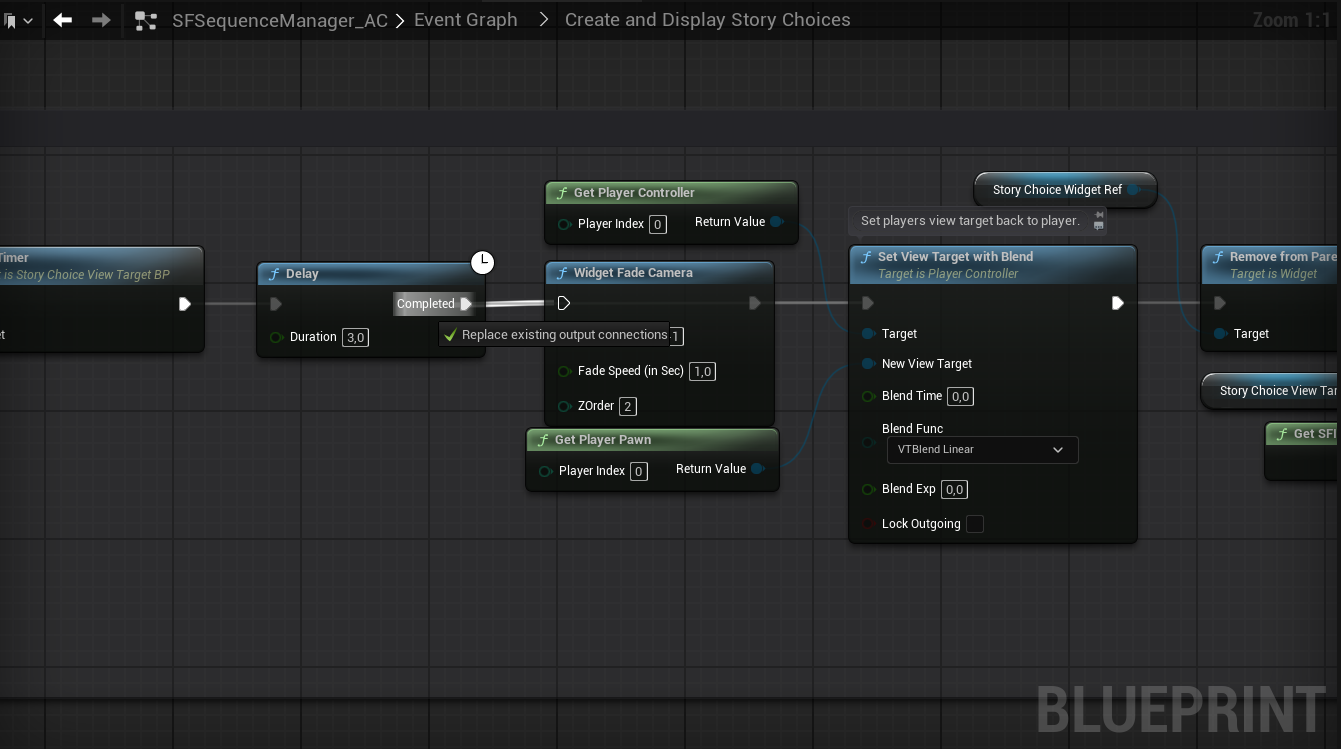The height and width of the screenshot is (749, 1341).
Task: Select the Delay node title
Action: tap(302, 274)
